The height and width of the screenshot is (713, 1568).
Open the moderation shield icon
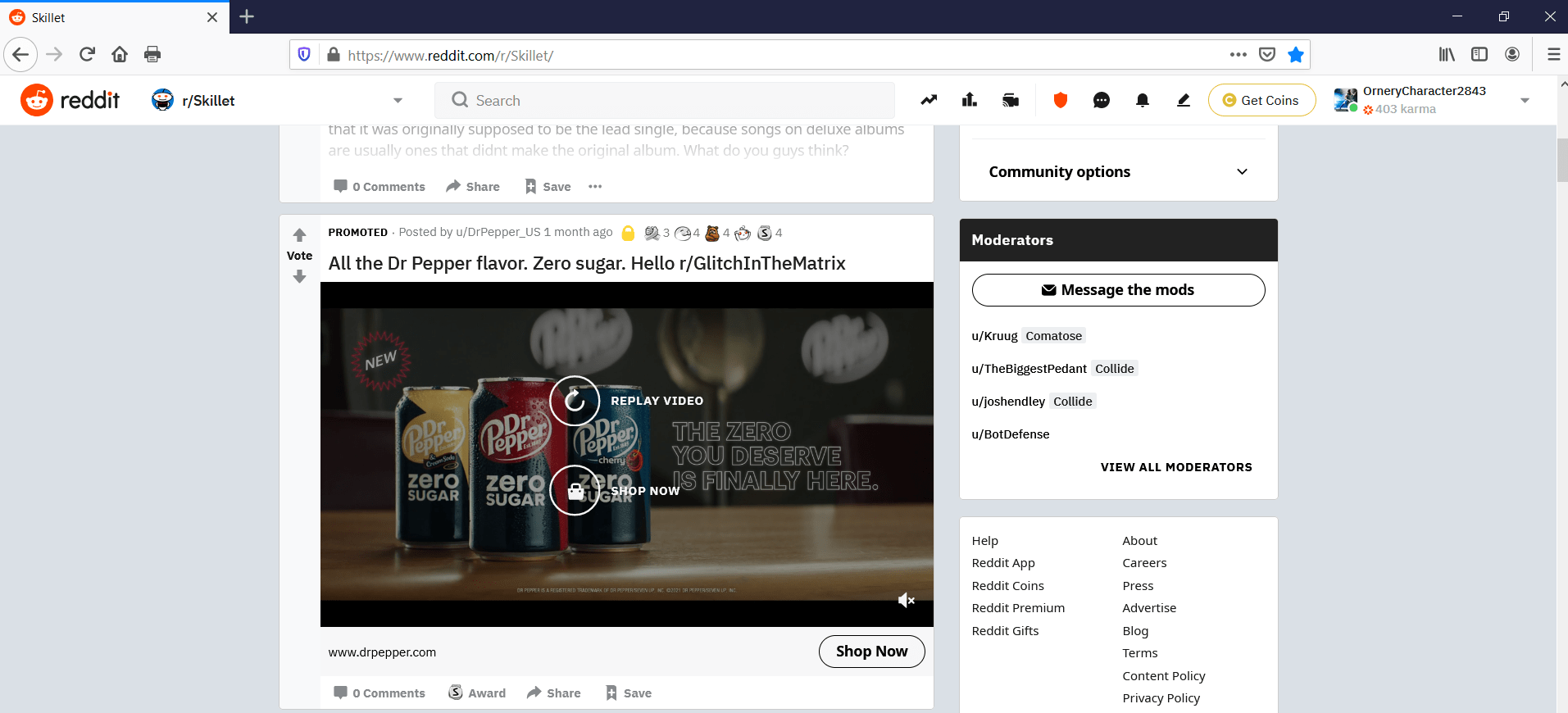(x=1061, y=100)
